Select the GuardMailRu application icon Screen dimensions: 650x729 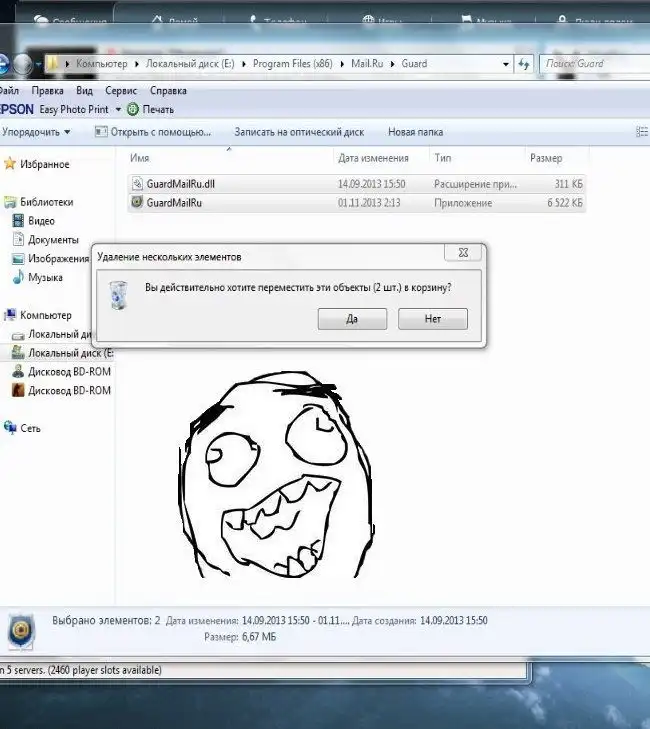137,203
